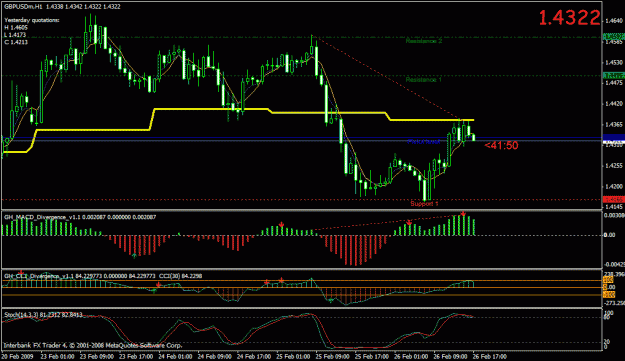Click the 1.4475 price axis label
Image resolution: width=625 pixels, height=361 pixels.
[x=614, y=83]
